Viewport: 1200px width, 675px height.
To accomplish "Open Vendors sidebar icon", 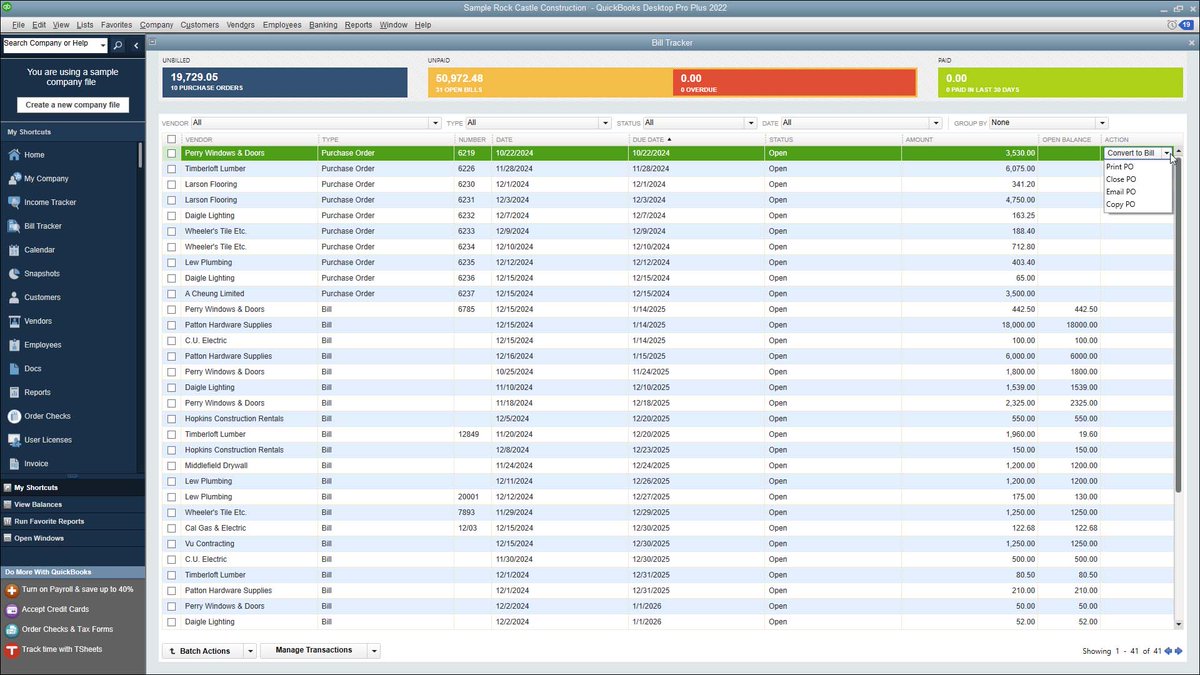I will pos(14,321).
